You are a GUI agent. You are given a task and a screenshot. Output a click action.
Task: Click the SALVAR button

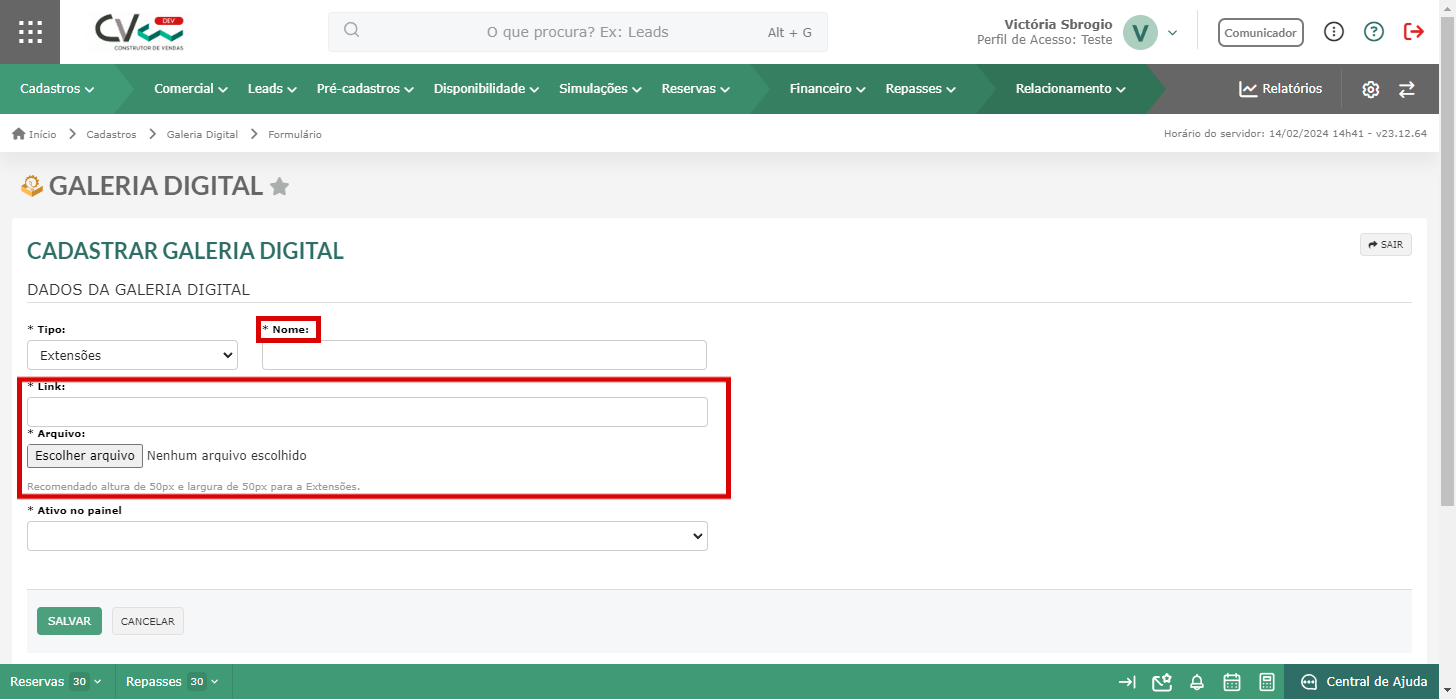coord(69,621)
